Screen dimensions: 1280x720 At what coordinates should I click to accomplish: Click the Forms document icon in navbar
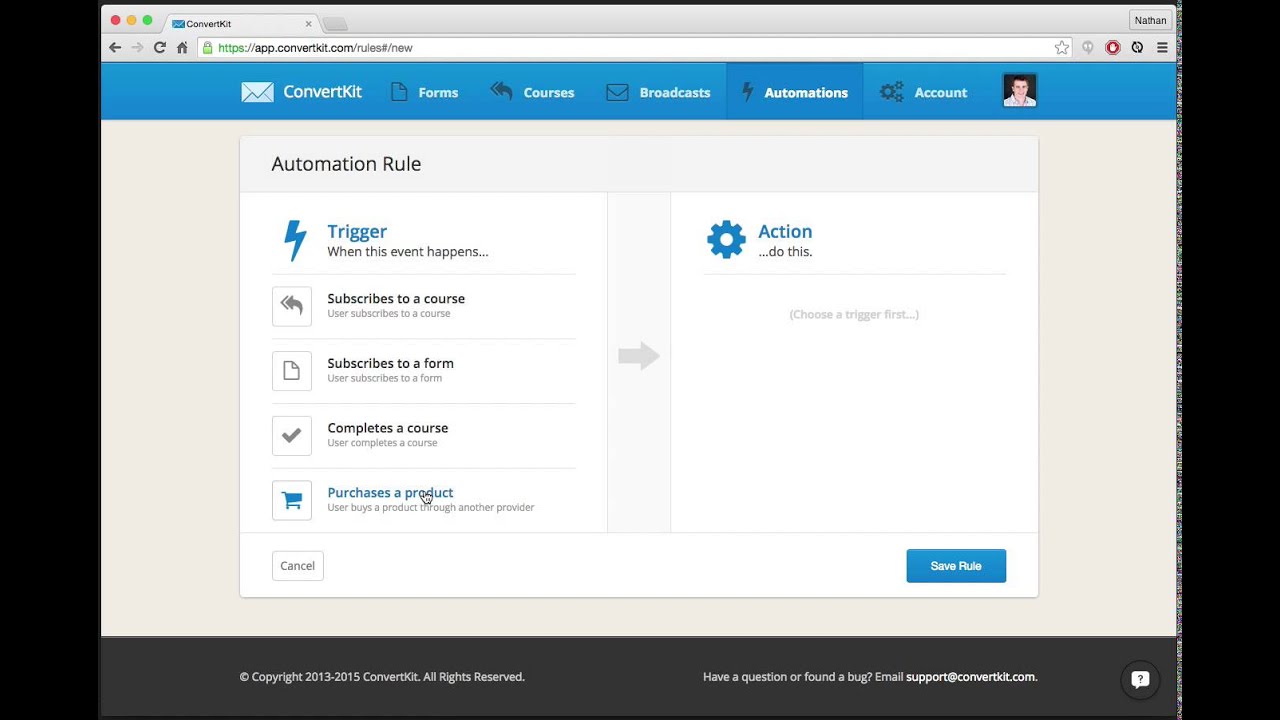(399, 92)
